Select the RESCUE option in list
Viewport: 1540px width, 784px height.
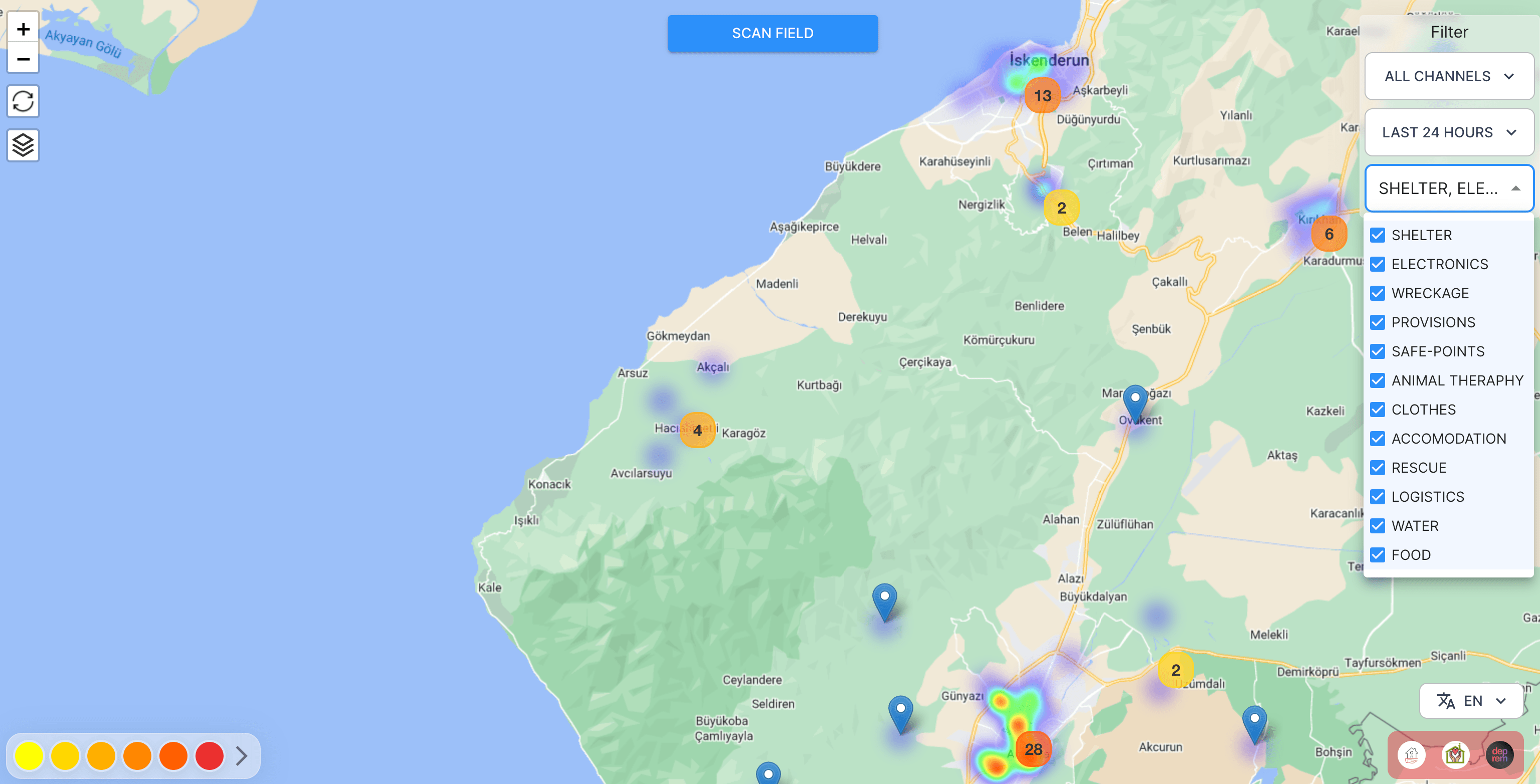click(1418, 468)
